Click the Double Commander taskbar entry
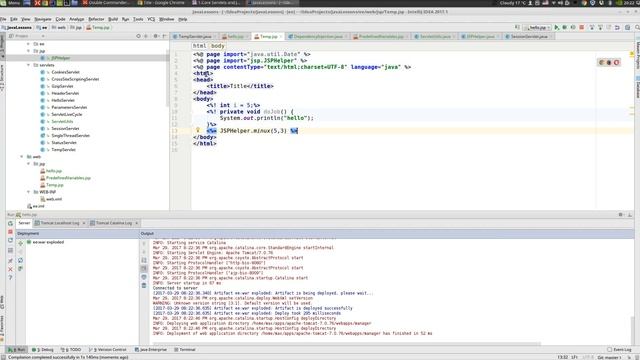The height and width of the screenshot is (360, 640). (106, 2)
